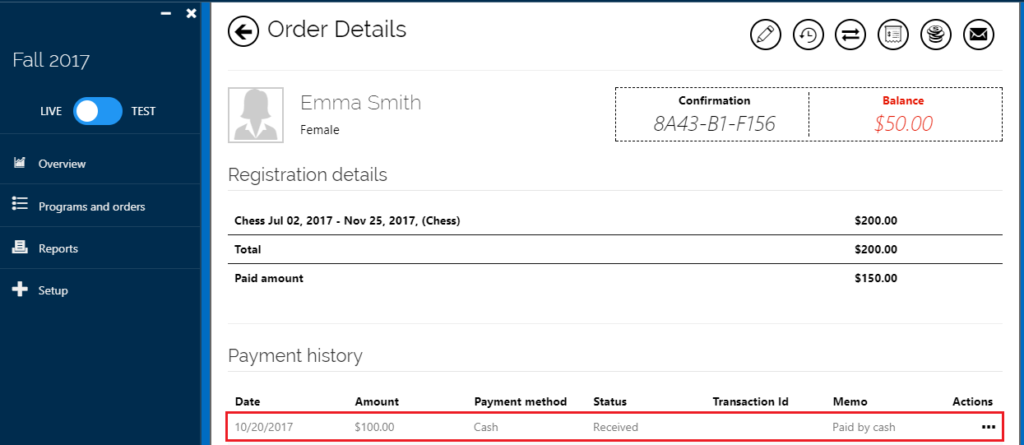Click the Payment method column header
1024x445 pixels.
coord(520,401)
